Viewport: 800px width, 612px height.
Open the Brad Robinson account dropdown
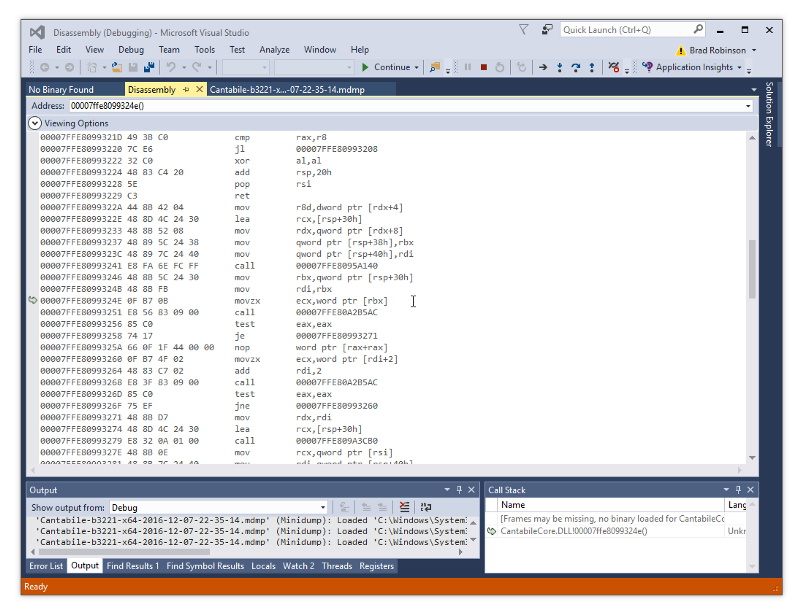click(754, 50)
